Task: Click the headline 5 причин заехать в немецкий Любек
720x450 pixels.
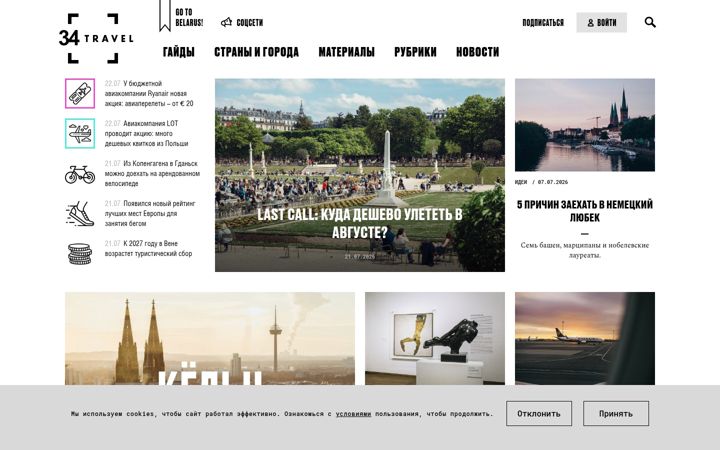Action: pos(585,211)
